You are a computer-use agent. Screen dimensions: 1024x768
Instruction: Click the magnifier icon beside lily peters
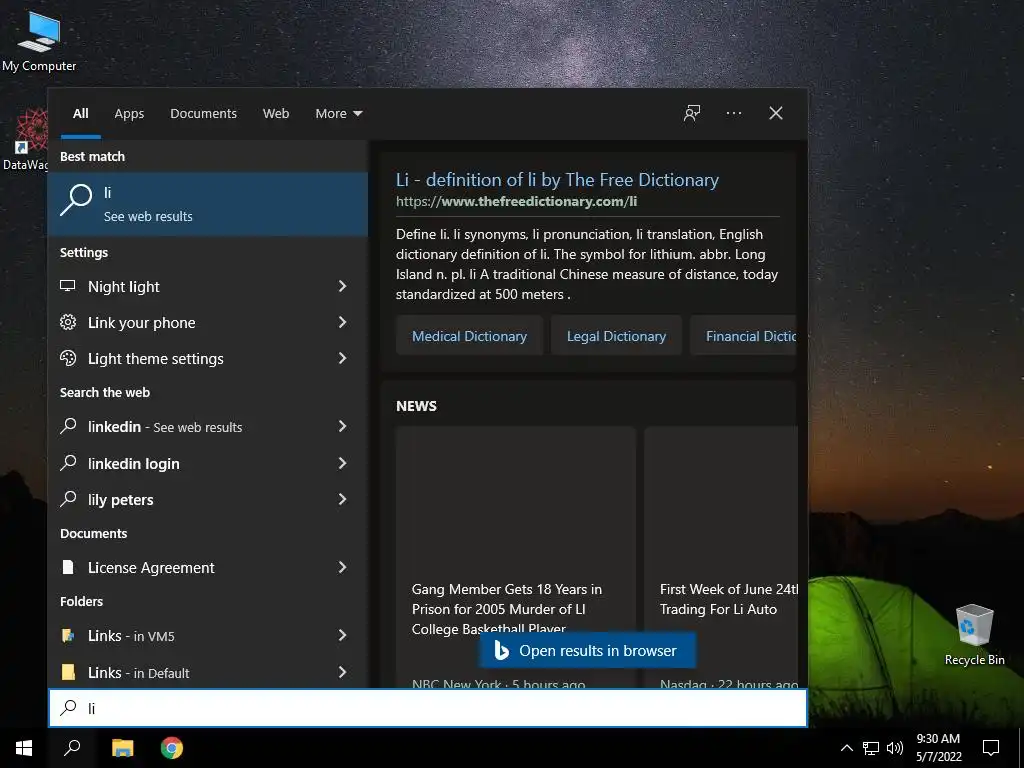coord(68,499)
